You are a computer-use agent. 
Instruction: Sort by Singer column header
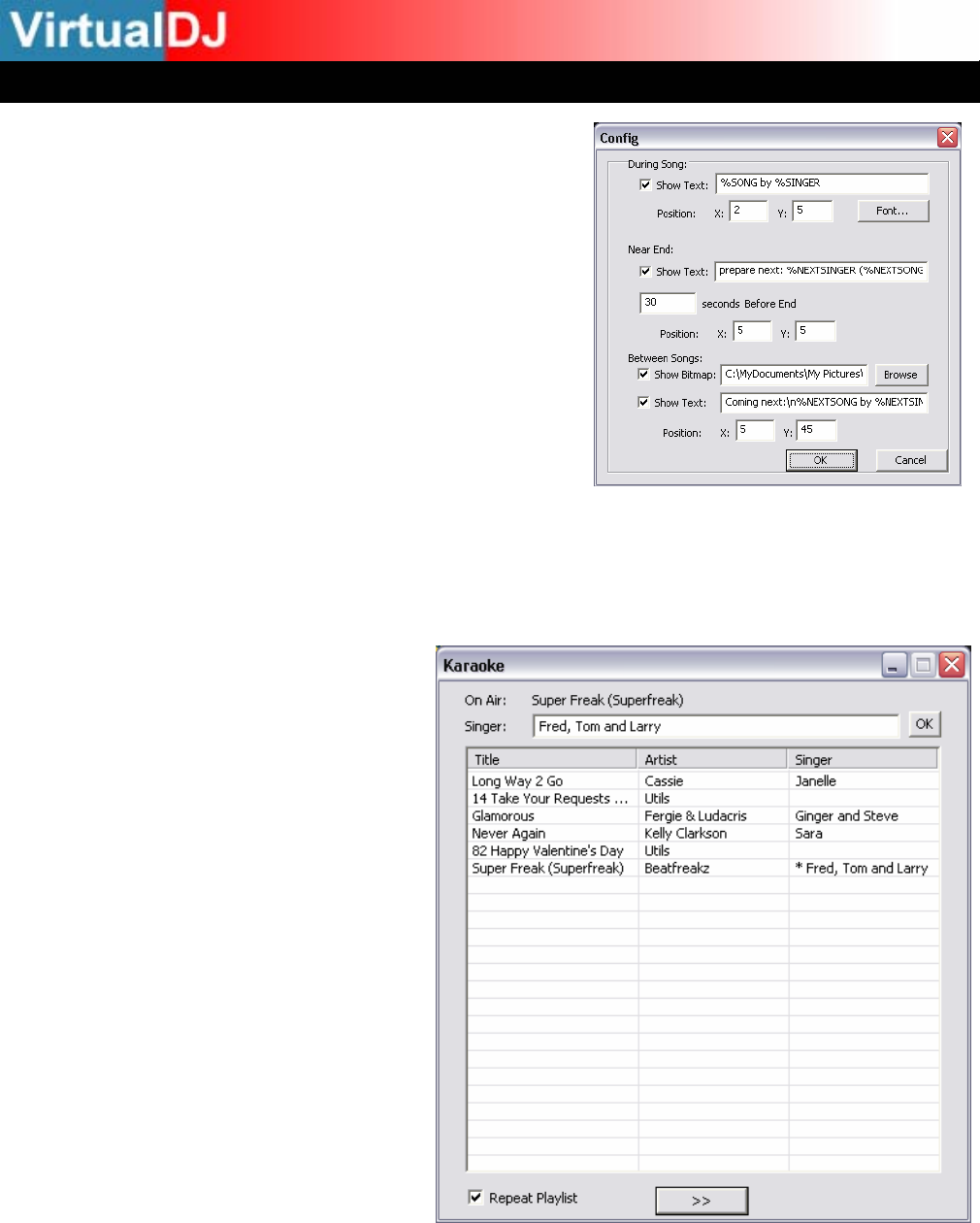pyautogui.click(x=863, y=759)
